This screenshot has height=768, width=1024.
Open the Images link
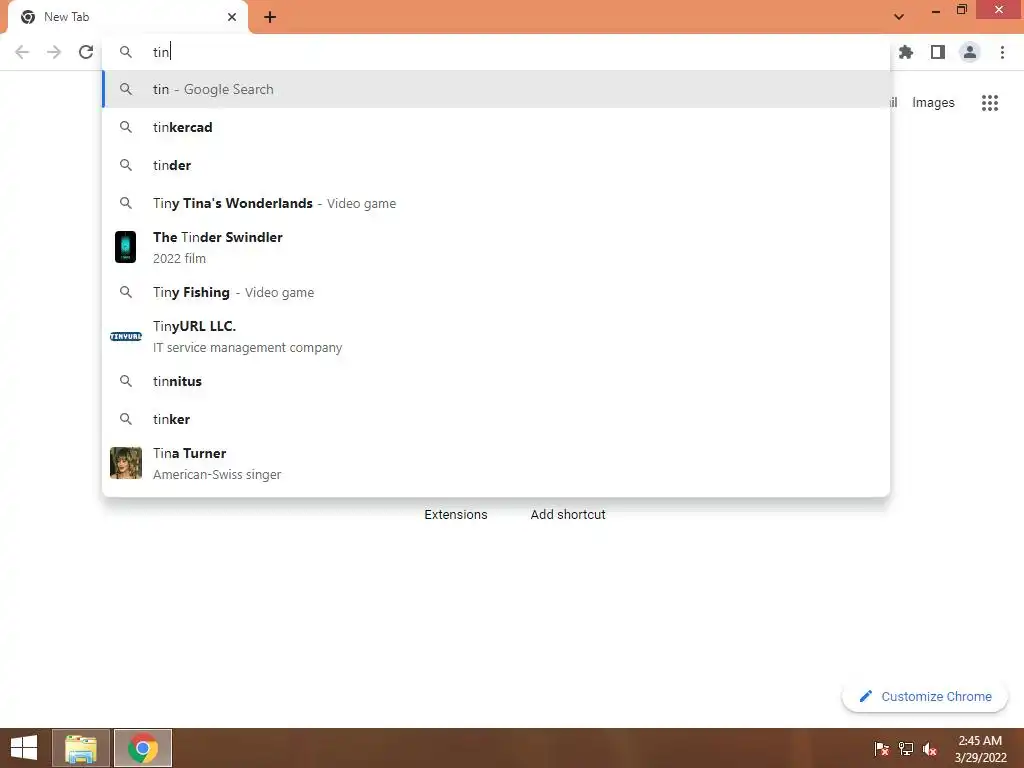point(933,103)
